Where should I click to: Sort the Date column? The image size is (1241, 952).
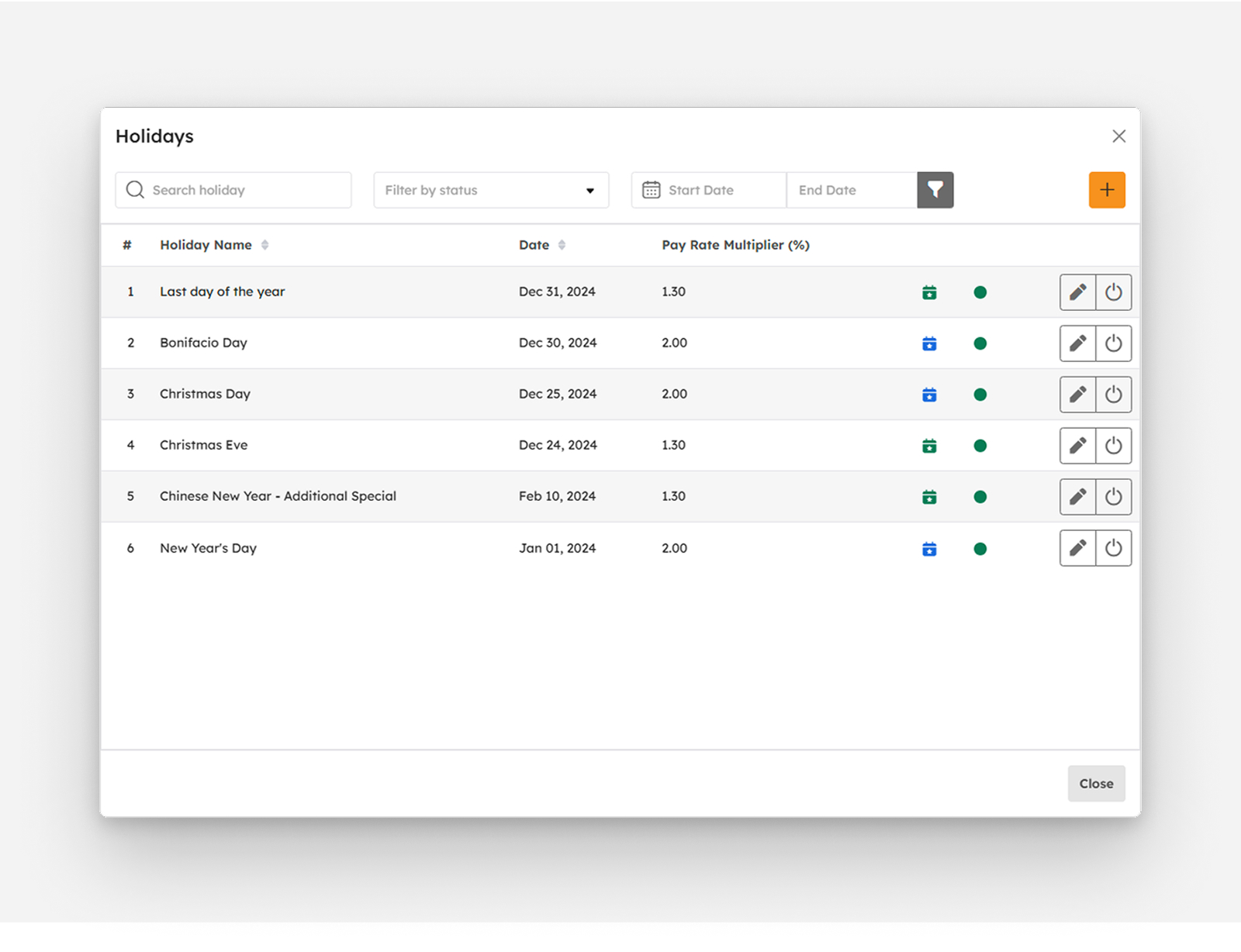(562, 245)
